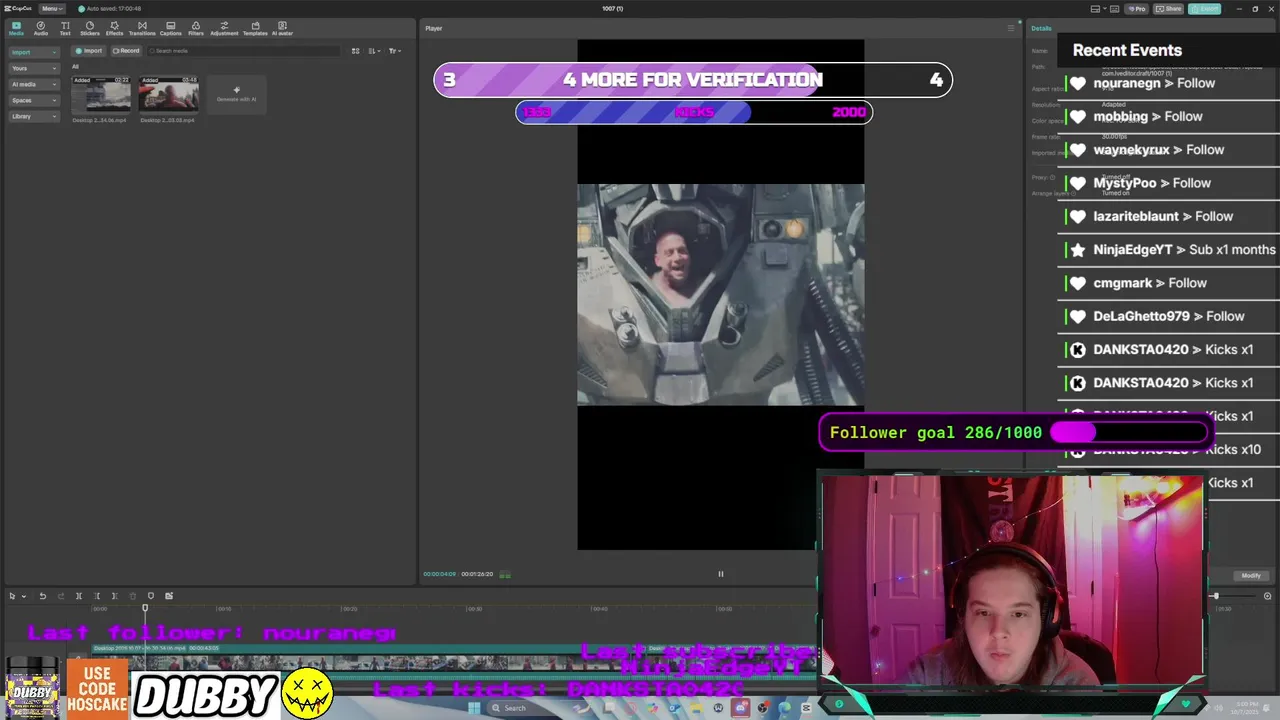Expand the Spaces sidebar section
The height and width of the screenshot is (720, 1280).
[34, 100]
